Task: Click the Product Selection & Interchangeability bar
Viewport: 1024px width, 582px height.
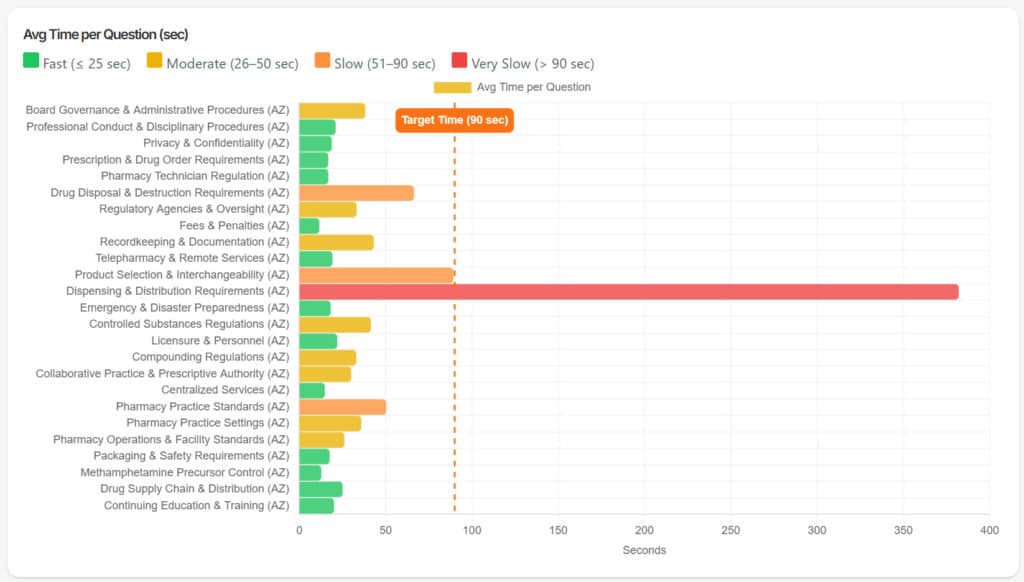Action: pos(377,275)
